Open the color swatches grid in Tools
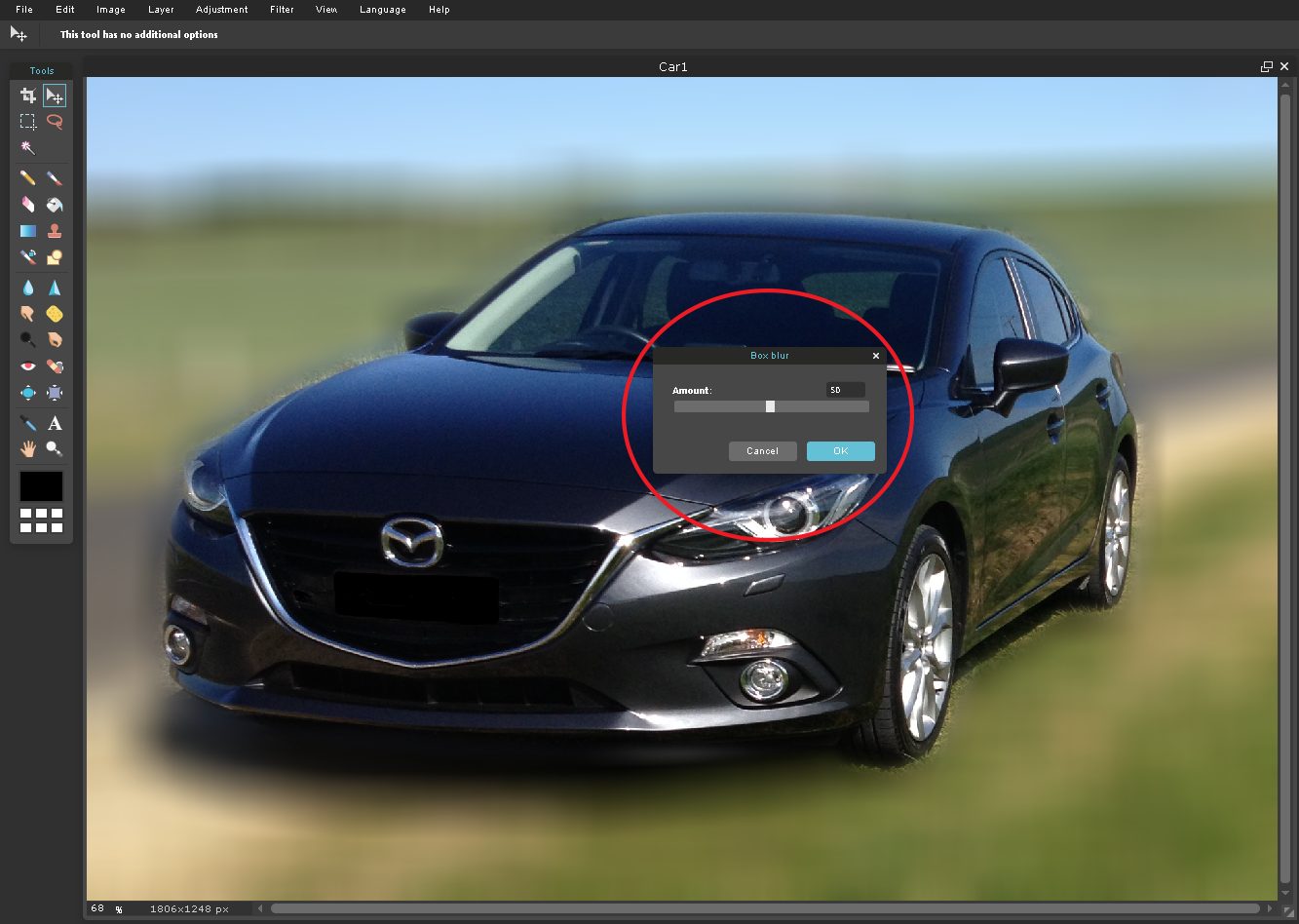This screenshot has height=924, width=1299. click(x=42, y=520)
